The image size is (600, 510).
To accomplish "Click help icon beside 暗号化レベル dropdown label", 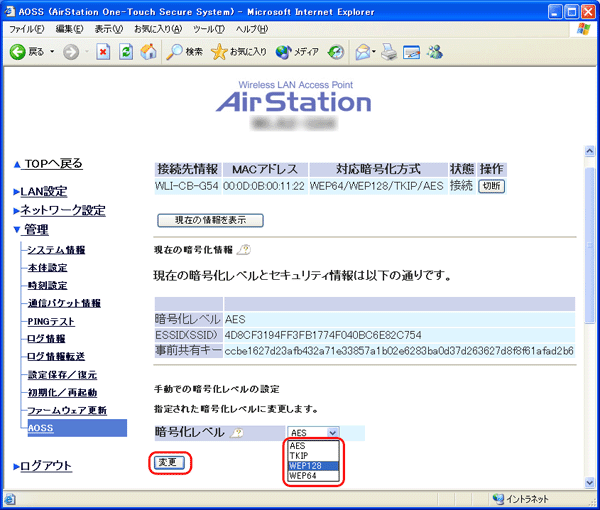I will (x=236, y=433).
